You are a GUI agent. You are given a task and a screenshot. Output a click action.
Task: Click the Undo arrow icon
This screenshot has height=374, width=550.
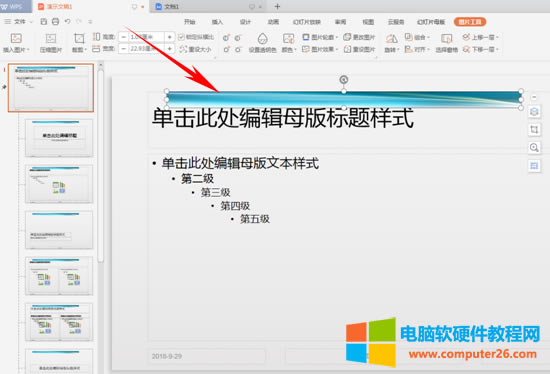point(67,22)
